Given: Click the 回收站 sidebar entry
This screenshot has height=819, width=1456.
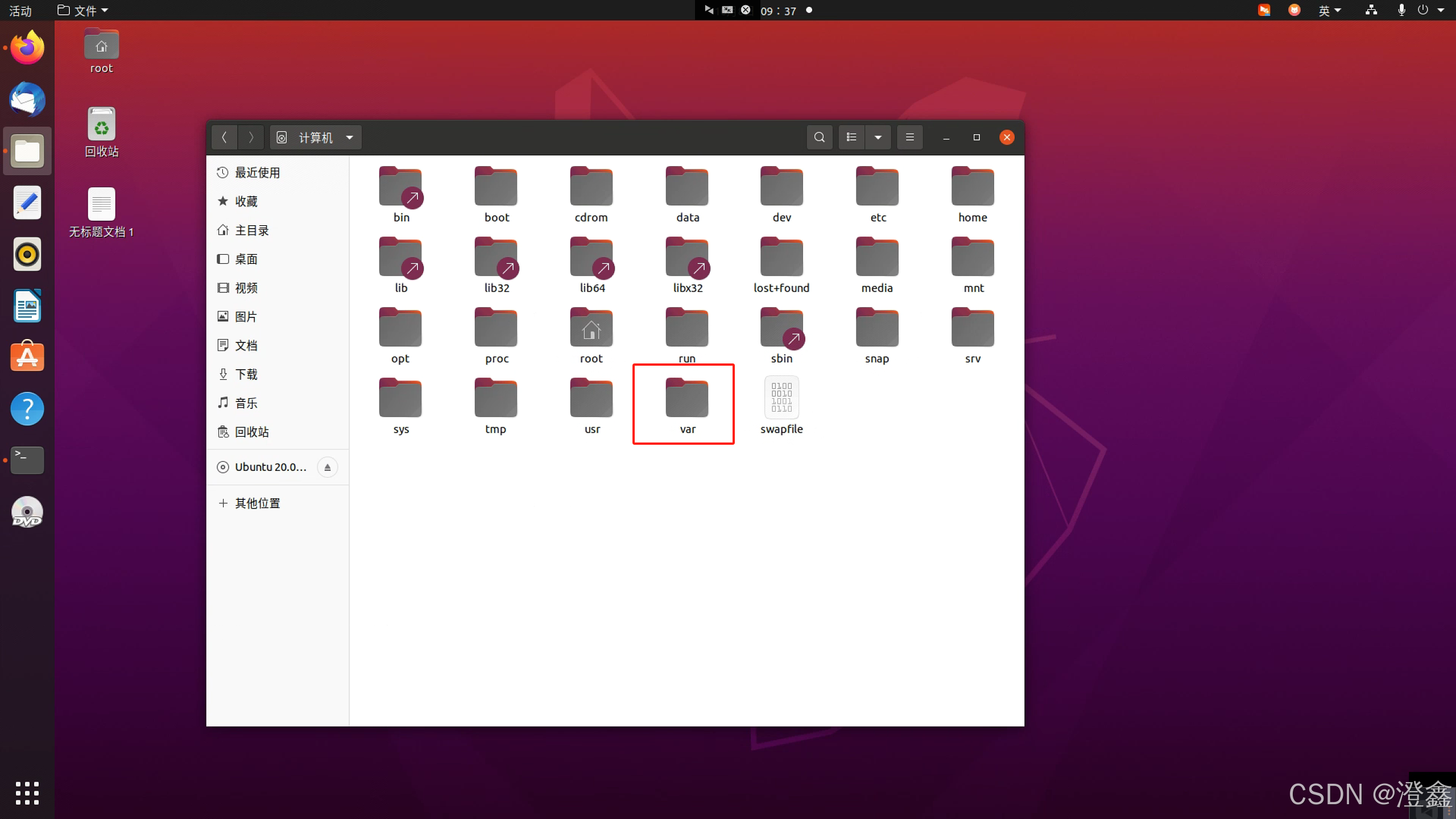Looking at the screenshot, I should click(251, 432).
